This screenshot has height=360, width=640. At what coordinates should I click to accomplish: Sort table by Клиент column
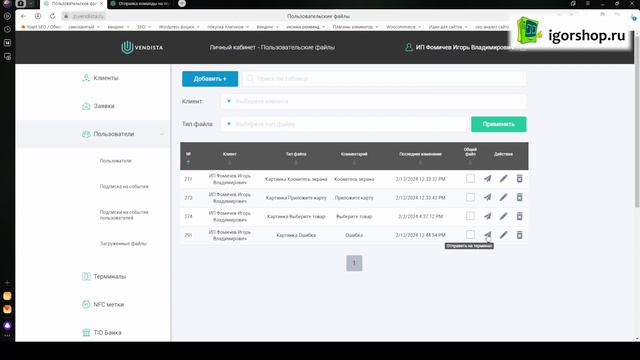coord(229,162)
